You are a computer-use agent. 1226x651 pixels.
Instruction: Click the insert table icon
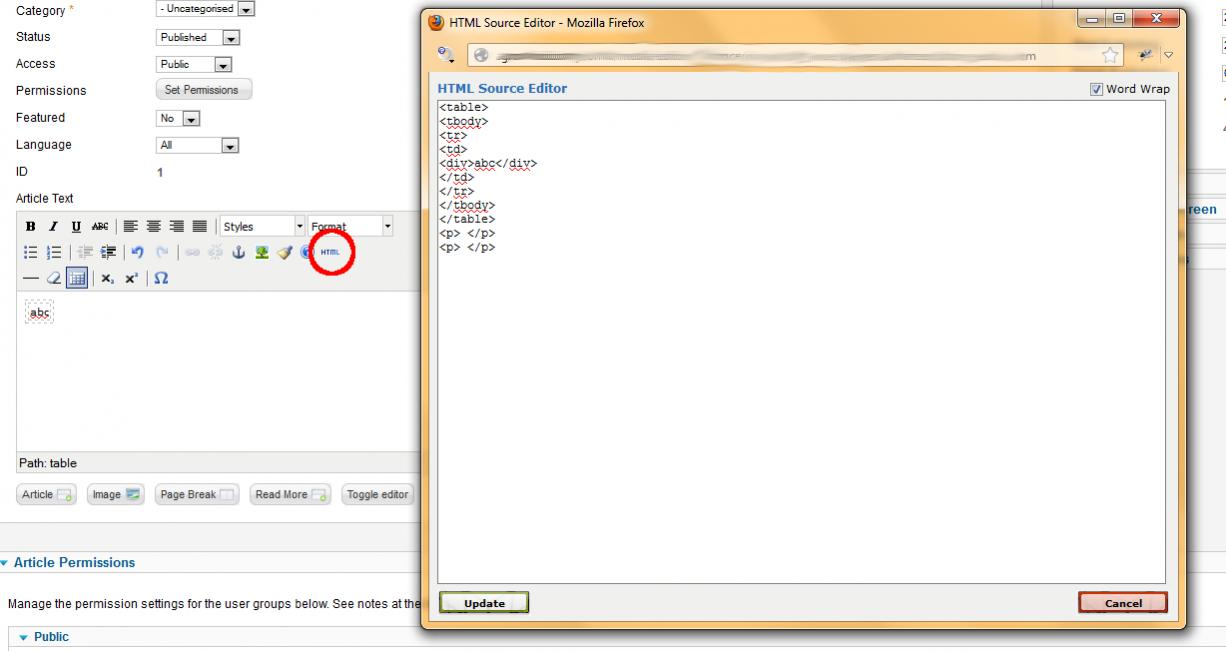77,278
